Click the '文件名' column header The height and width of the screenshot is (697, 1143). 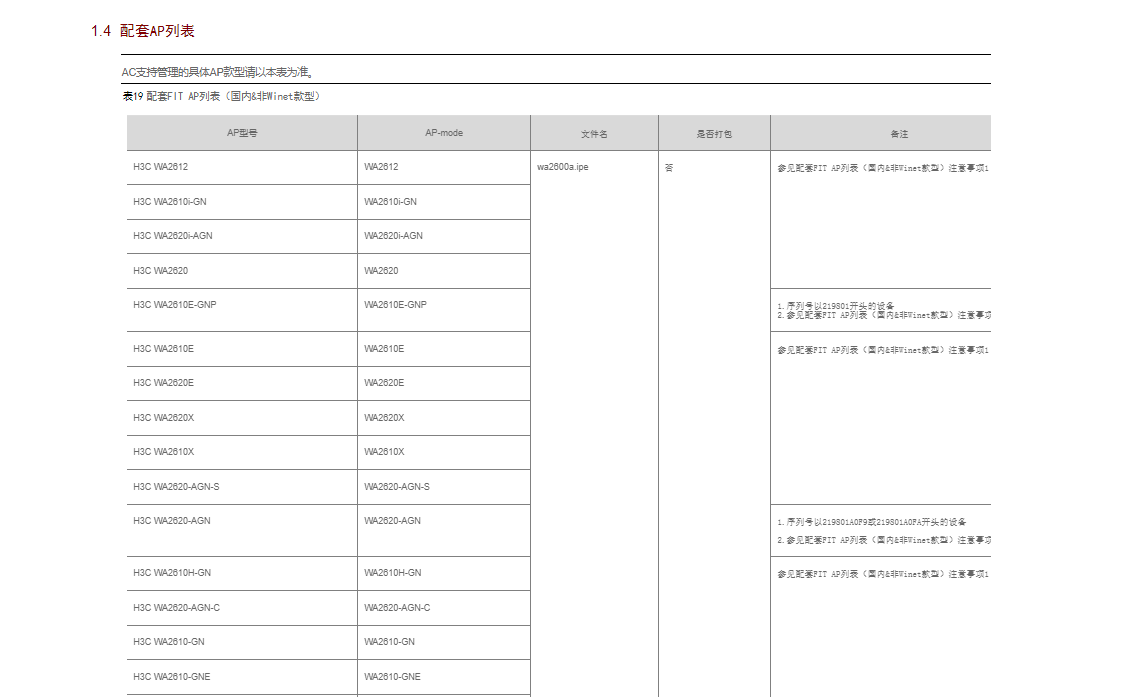594,133
